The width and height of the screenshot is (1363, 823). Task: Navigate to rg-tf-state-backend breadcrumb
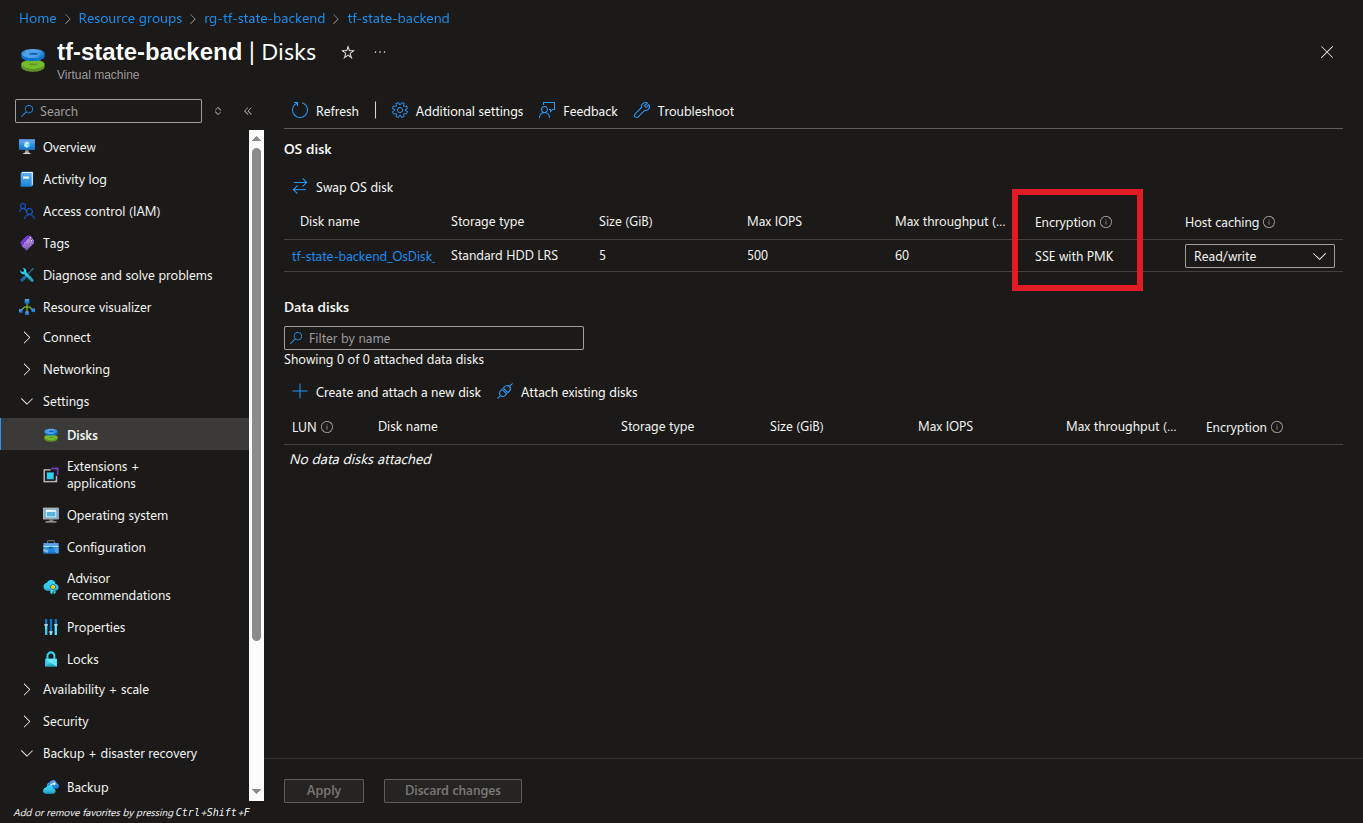click(x=264, y=19)
